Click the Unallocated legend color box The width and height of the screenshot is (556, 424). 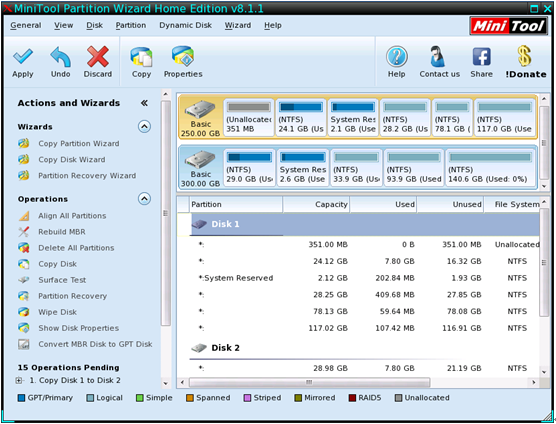coord(398,398)
